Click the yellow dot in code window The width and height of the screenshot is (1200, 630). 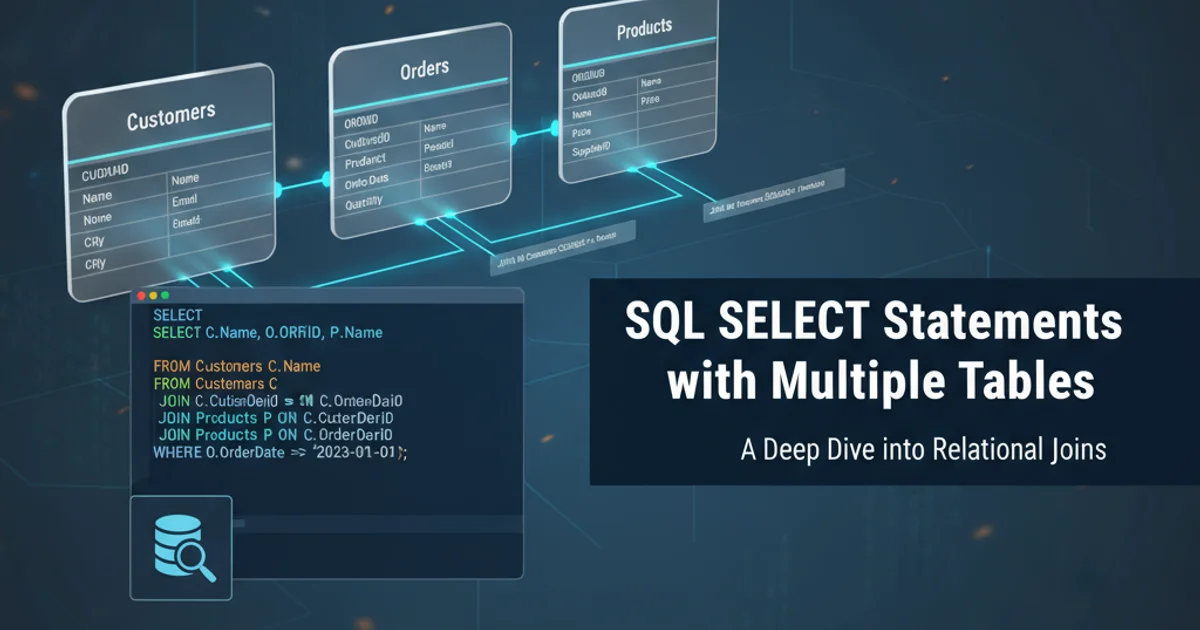click(x=153, y=296)
